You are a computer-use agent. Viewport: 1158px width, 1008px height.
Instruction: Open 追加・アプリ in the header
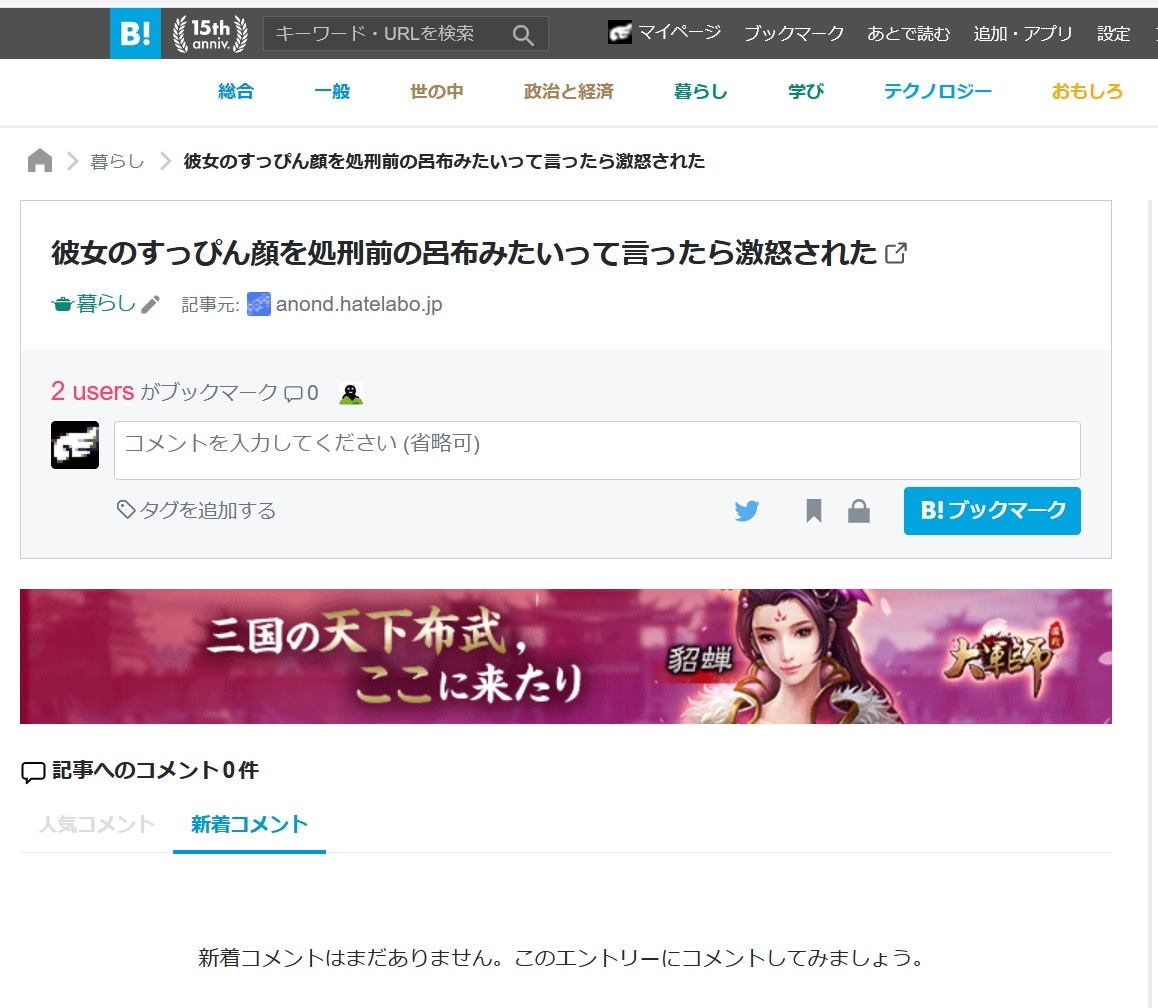click(1023, 33)
